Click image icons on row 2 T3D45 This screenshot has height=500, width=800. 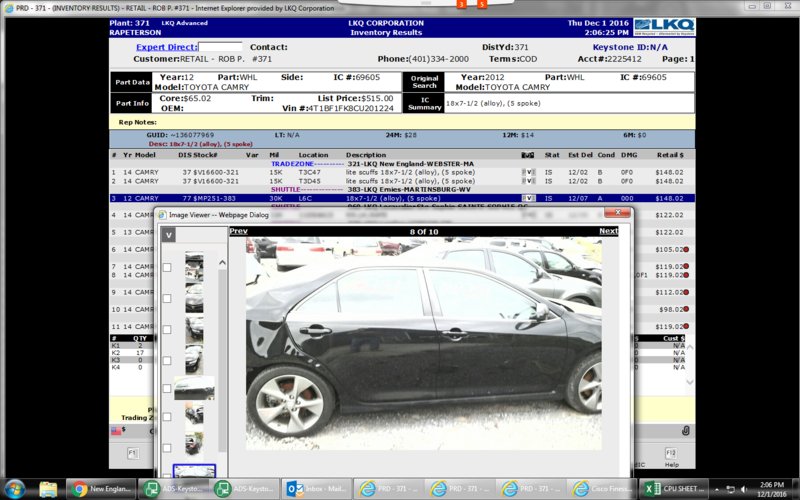[x=529, y=181]
